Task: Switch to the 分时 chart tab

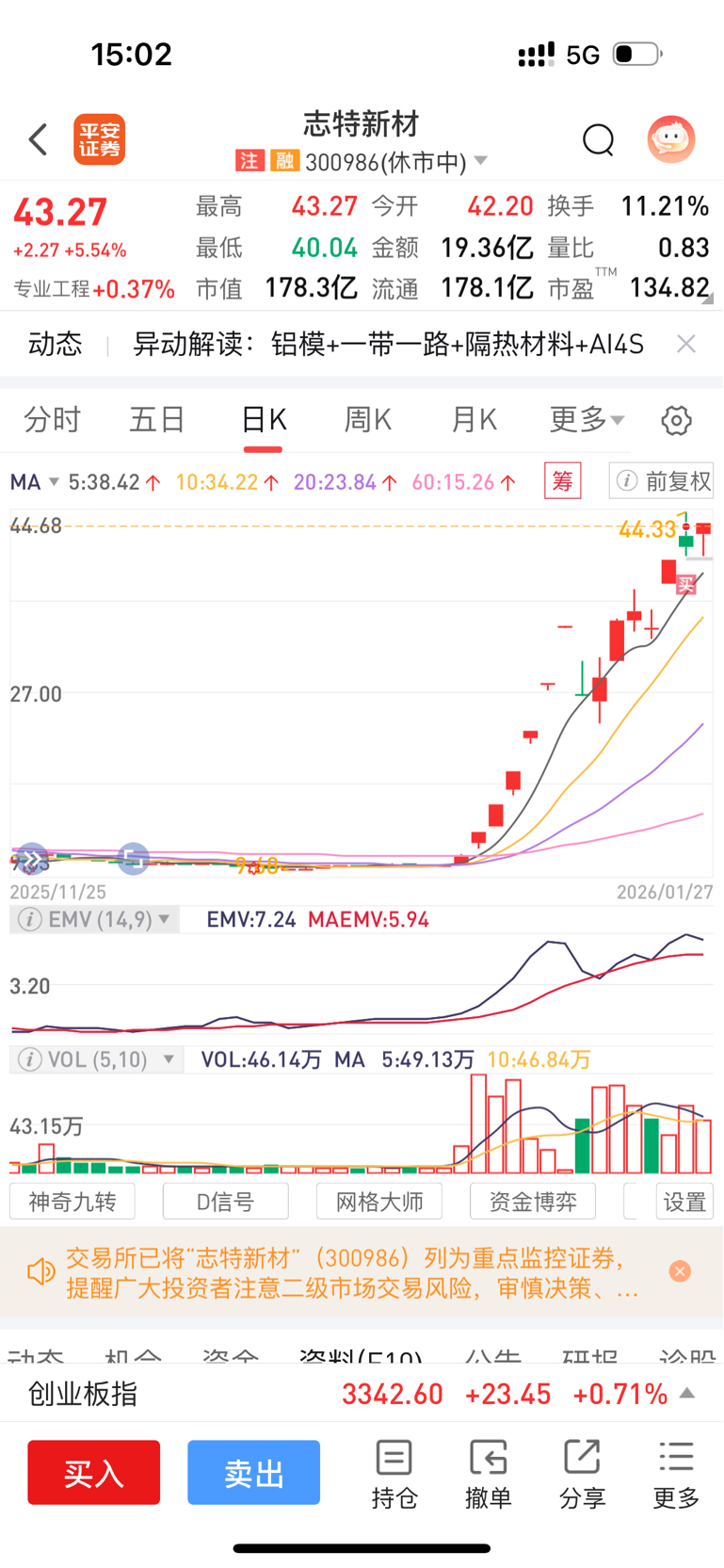Action: click(x=52, y=419)
